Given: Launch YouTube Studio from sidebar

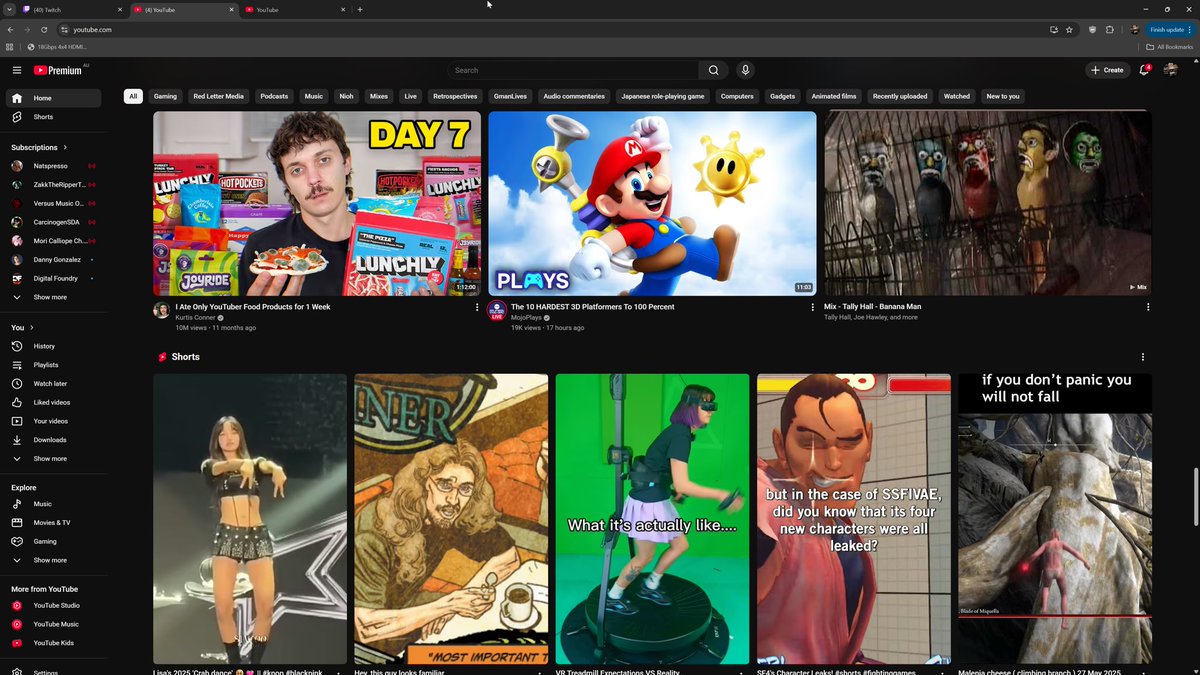Looking at the screenshot, I should (53, 605).
